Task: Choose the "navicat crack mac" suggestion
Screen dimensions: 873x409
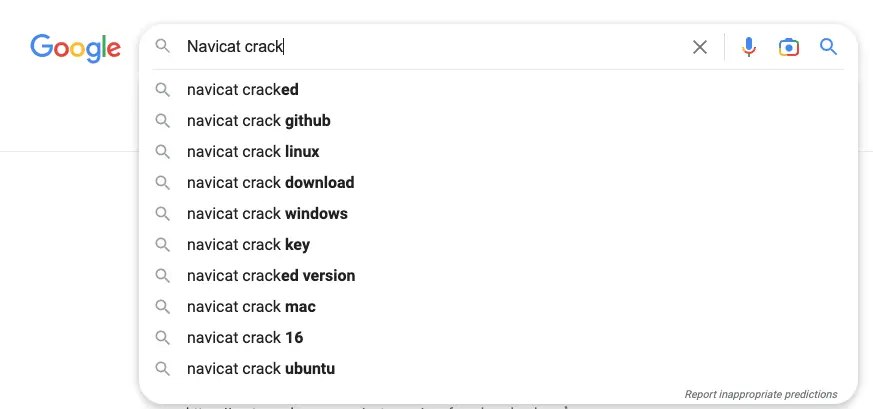Action: 251,307
